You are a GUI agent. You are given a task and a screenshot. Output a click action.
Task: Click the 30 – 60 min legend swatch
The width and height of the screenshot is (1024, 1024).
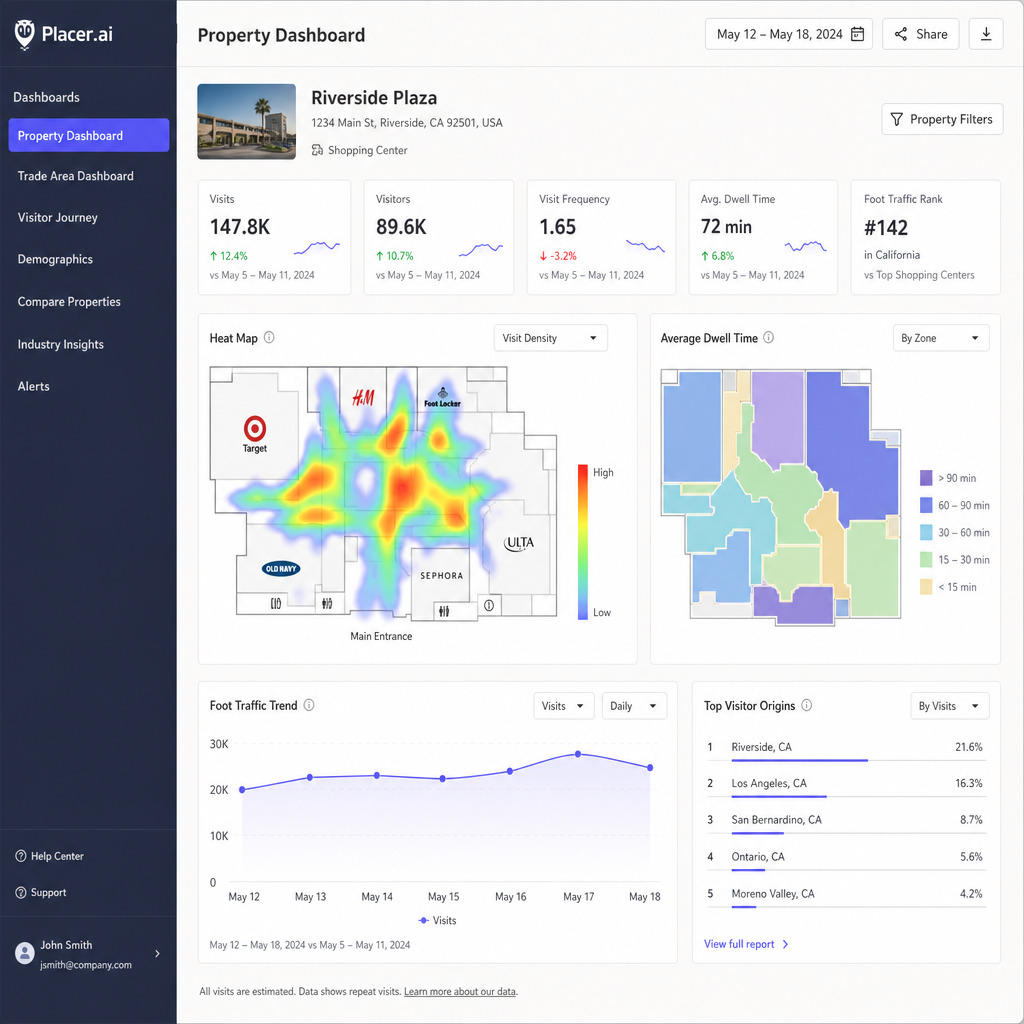[926, 533]
